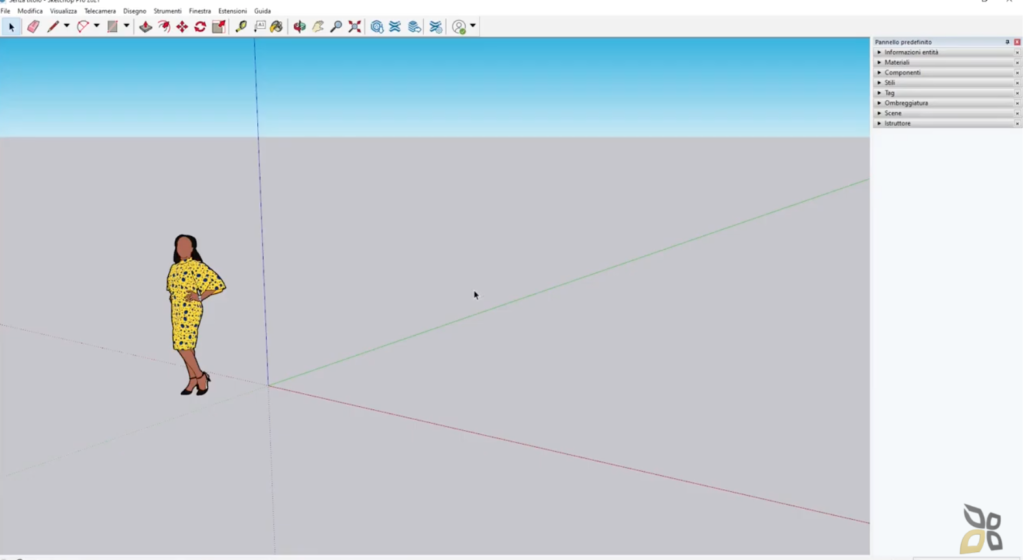Open Arc tool dropdown arrow
The height and width of the screenshot is (560, 1024).
[97, 26]
